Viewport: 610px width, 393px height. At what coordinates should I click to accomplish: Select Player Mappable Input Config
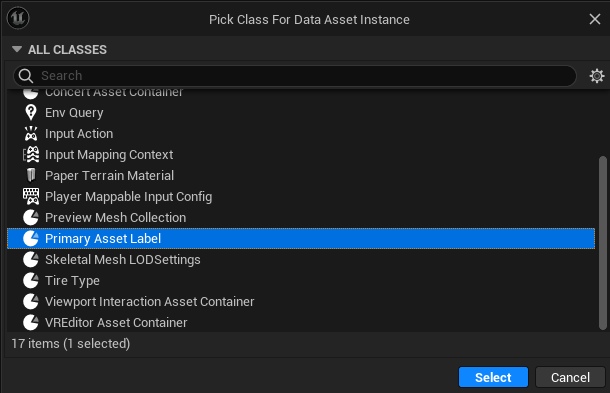pyautogui.click(x=301, y=196)
